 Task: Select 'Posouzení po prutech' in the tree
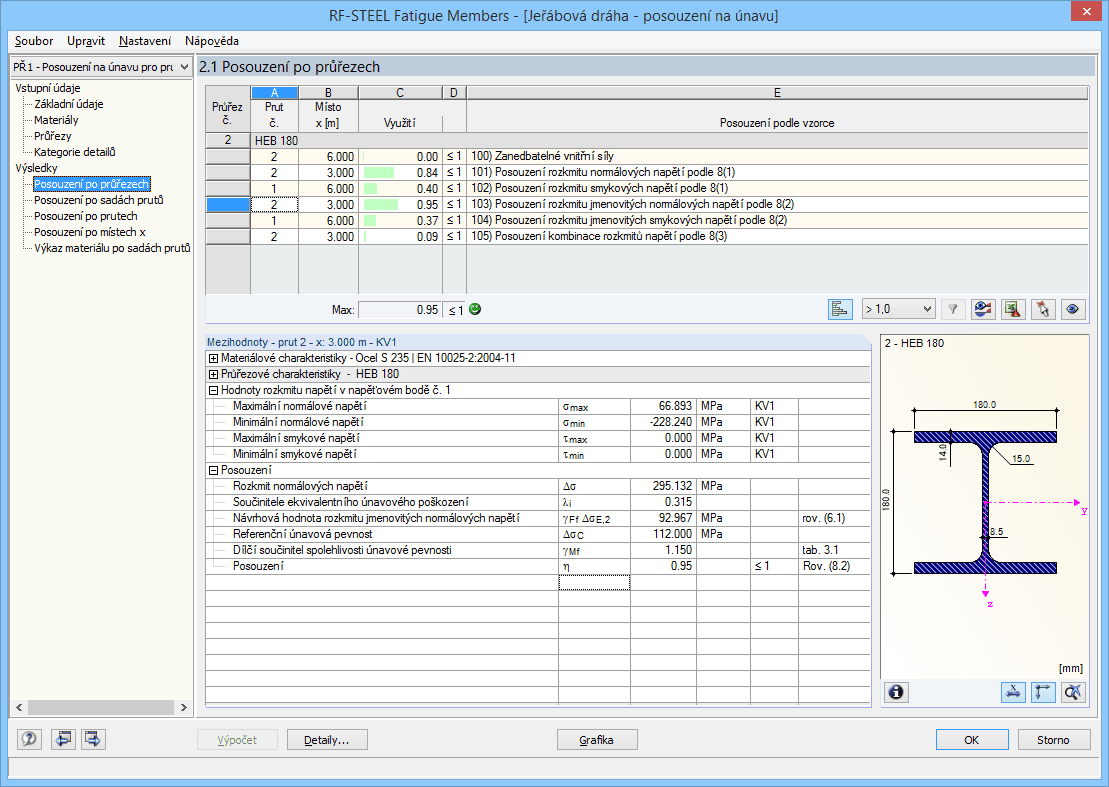[x=85, y=216]
